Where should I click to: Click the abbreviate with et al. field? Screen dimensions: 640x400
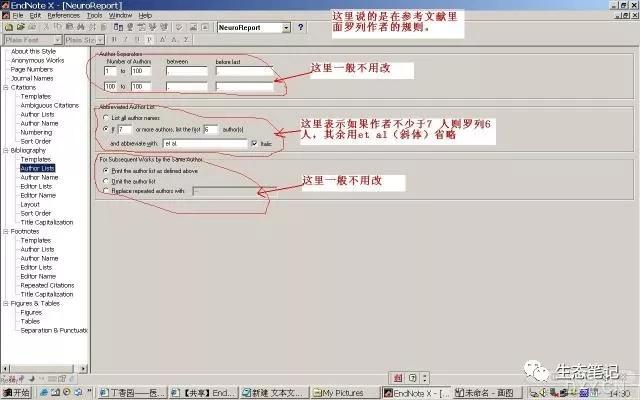pyautogui.click(x=205, y=144)
